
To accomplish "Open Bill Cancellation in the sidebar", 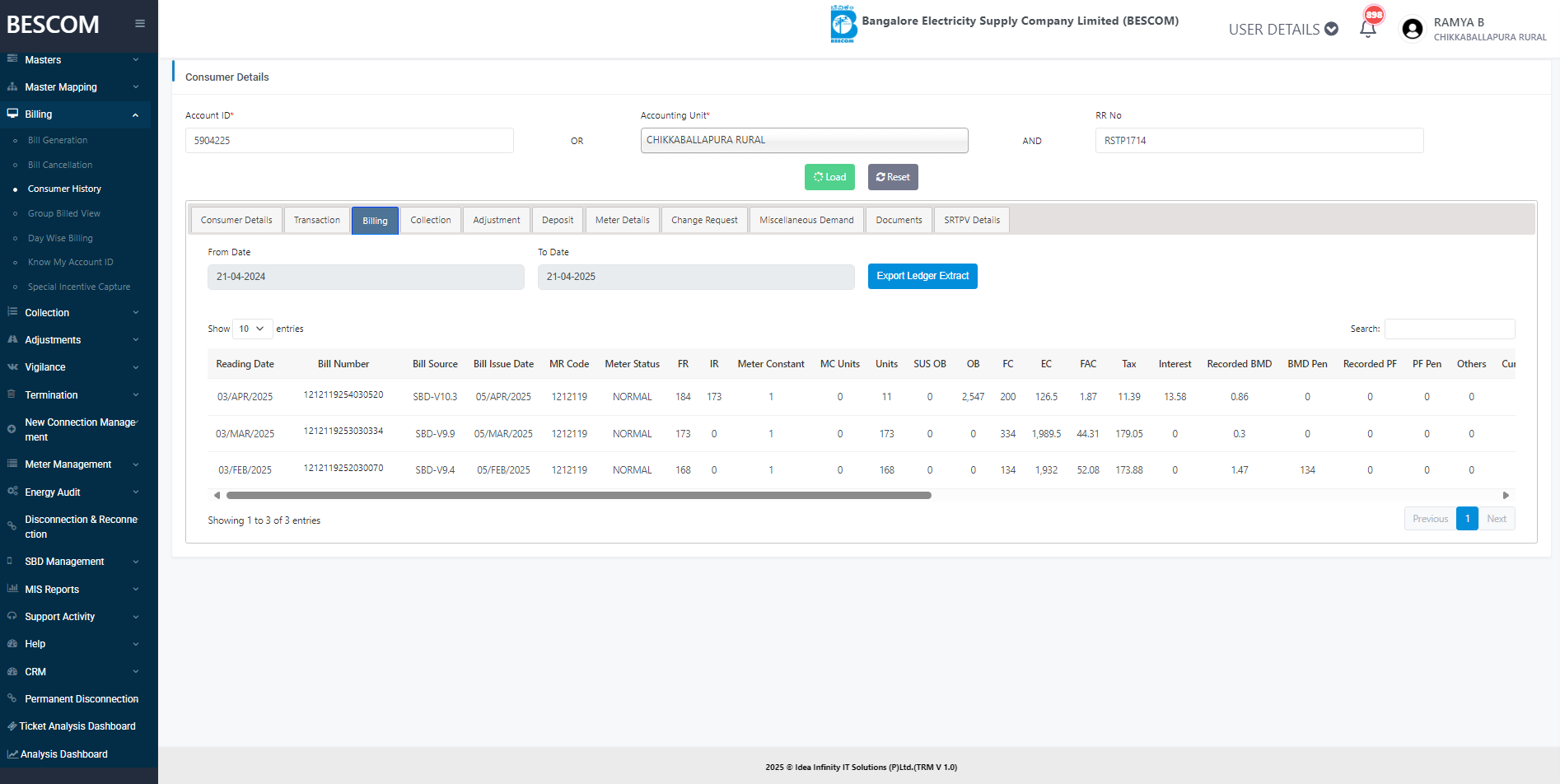I will pos(60,165).
